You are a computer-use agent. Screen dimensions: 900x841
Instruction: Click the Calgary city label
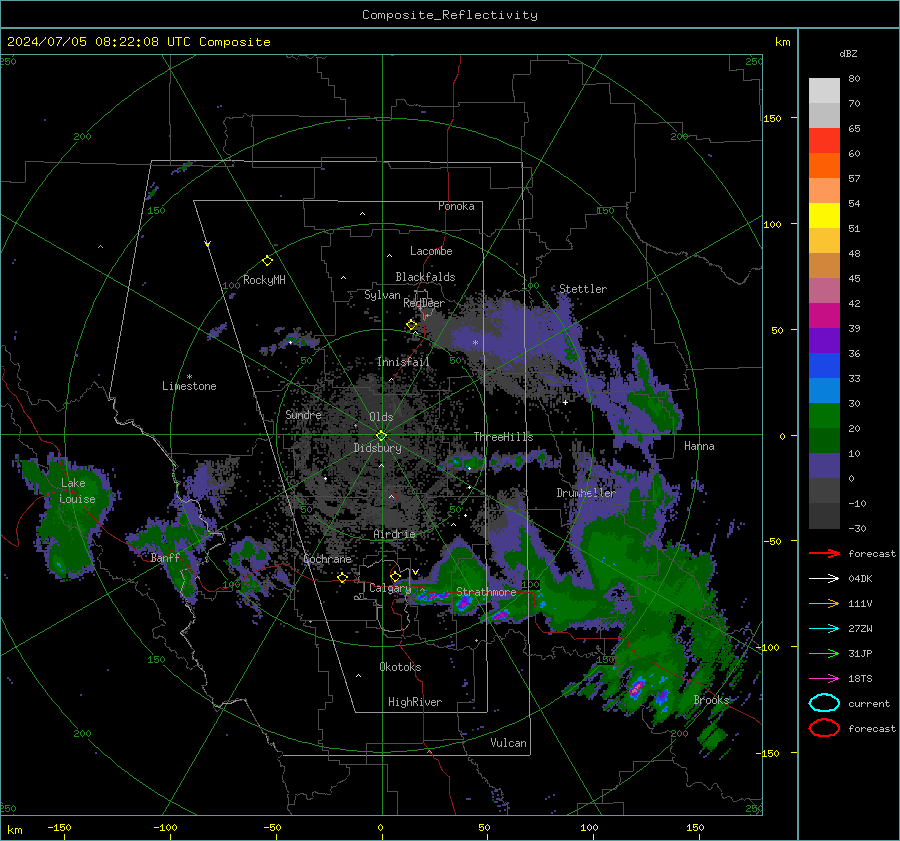[390, 588]
